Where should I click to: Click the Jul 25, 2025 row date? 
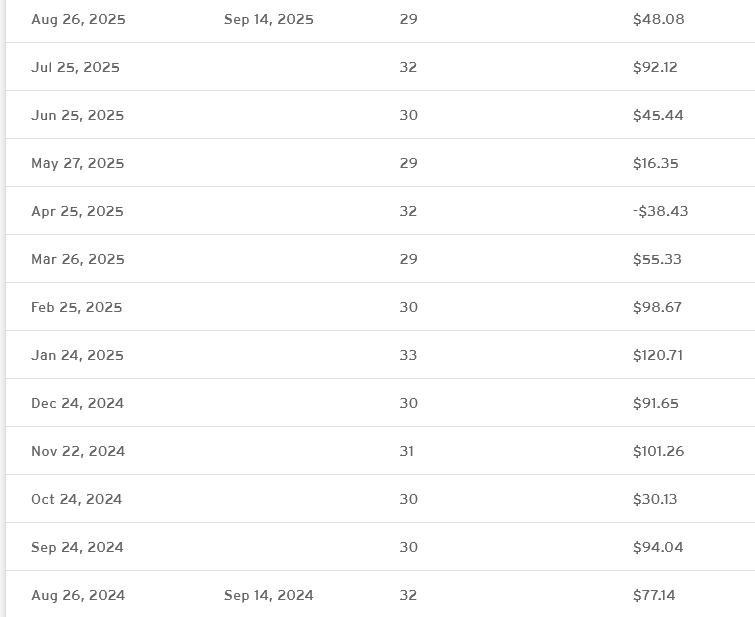pyautogui.click(x=75, y=67)
